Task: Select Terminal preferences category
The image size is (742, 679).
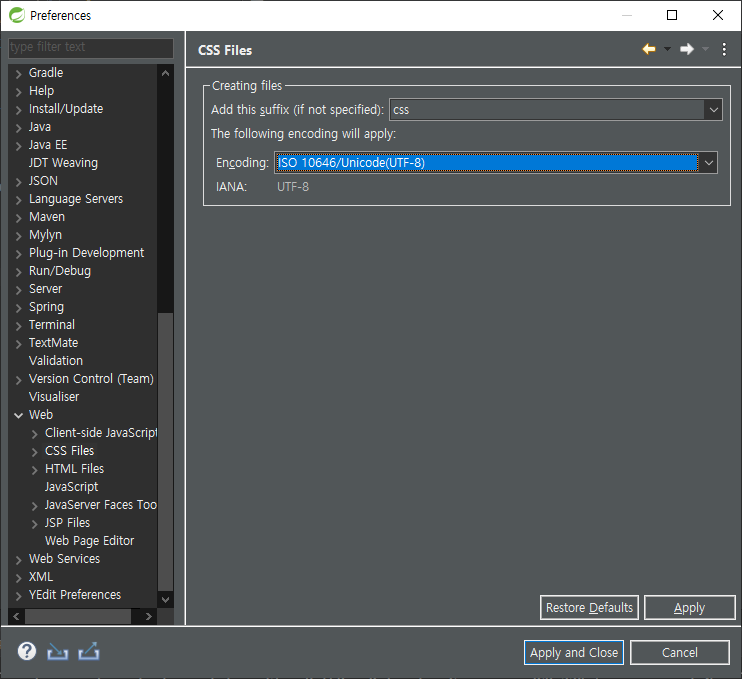Action: tap(52, 325)
